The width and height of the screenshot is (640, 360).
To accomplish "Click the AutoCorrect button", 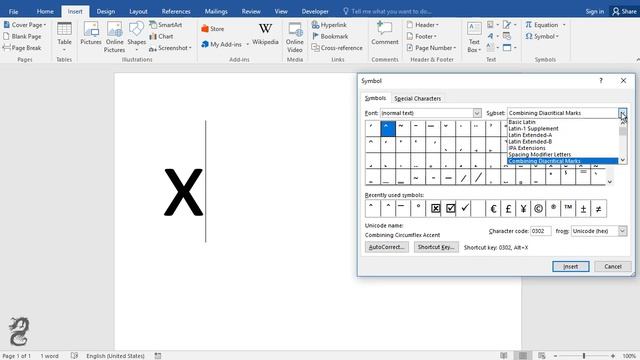I will [387, 247].
